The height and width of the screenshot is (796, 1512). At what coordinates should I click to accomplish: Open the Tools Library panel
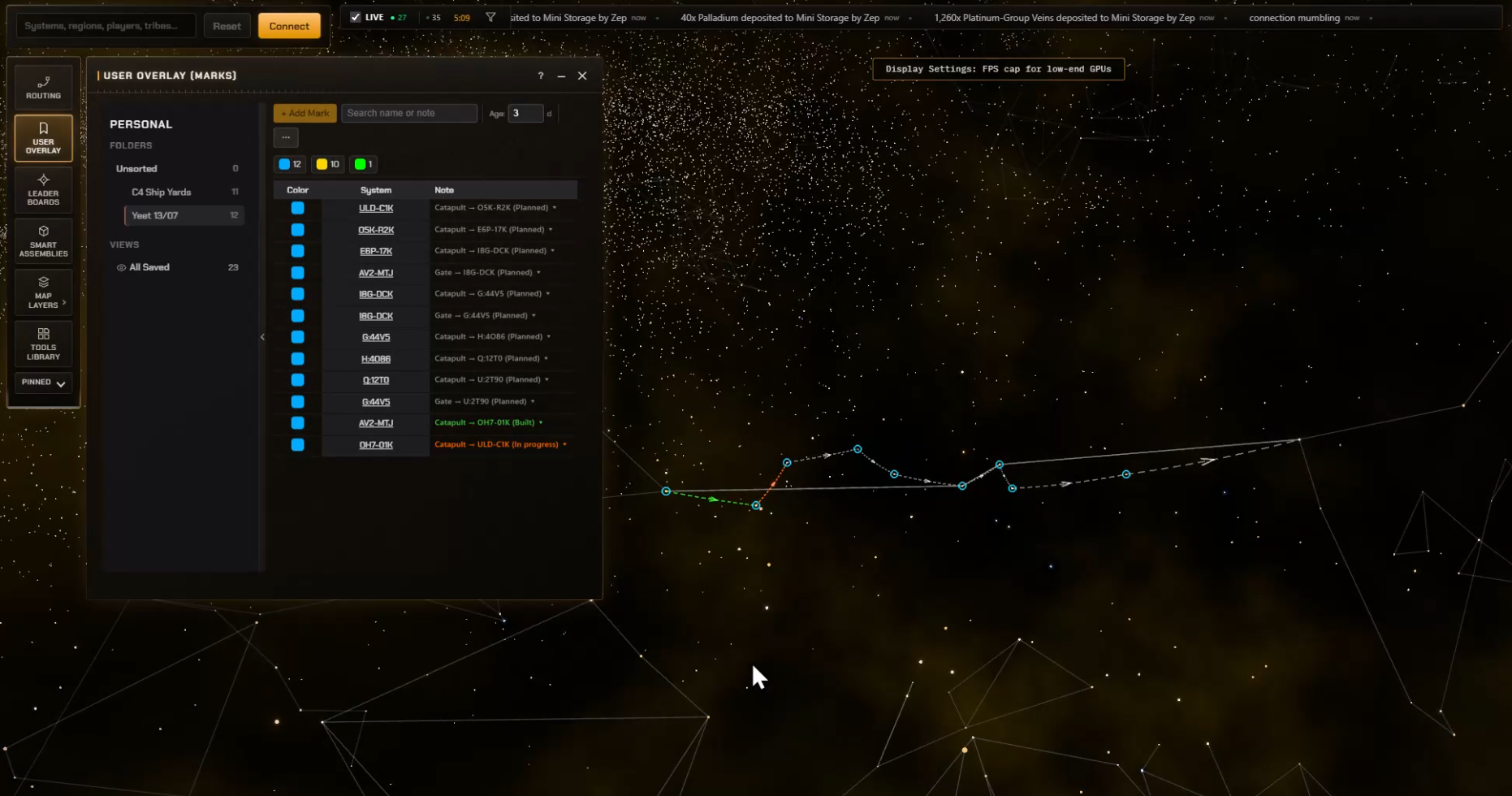[x=43, y=344]
